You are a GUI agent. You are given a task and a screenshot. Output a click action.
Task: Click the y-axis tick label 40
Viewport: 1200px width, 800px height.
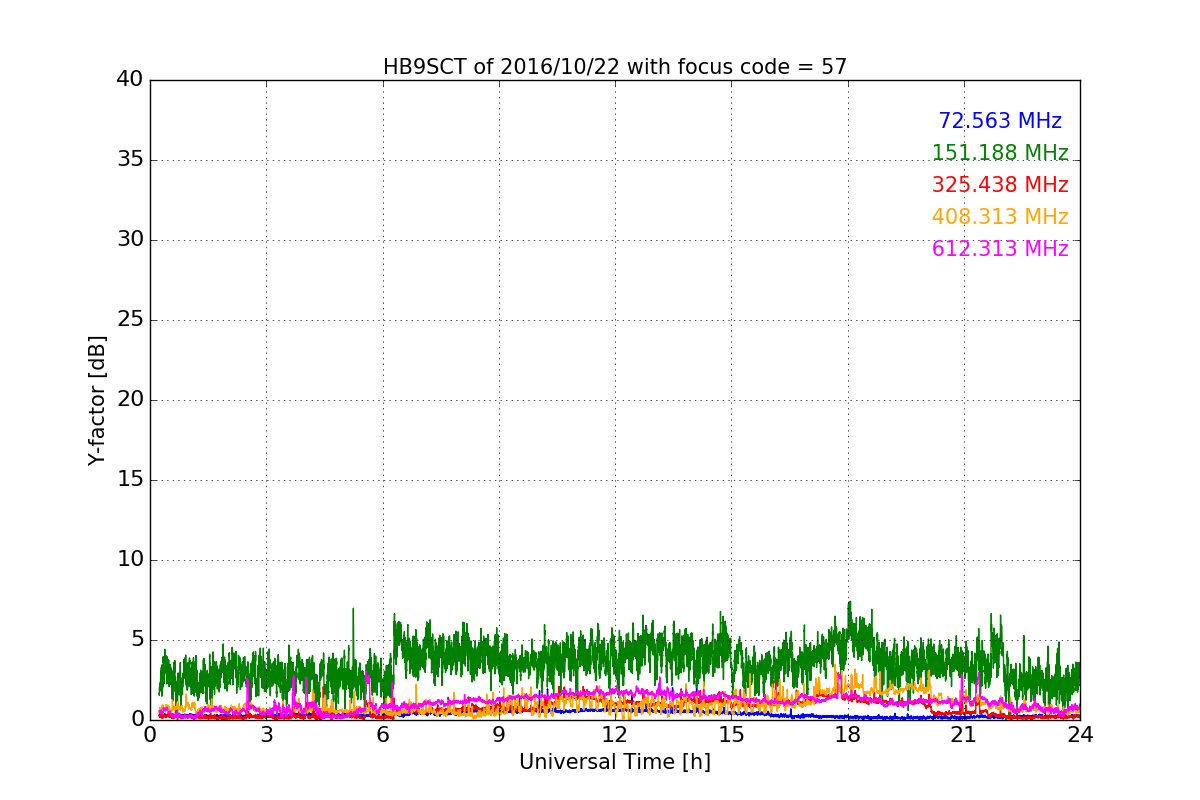click(x=130, y=80)
